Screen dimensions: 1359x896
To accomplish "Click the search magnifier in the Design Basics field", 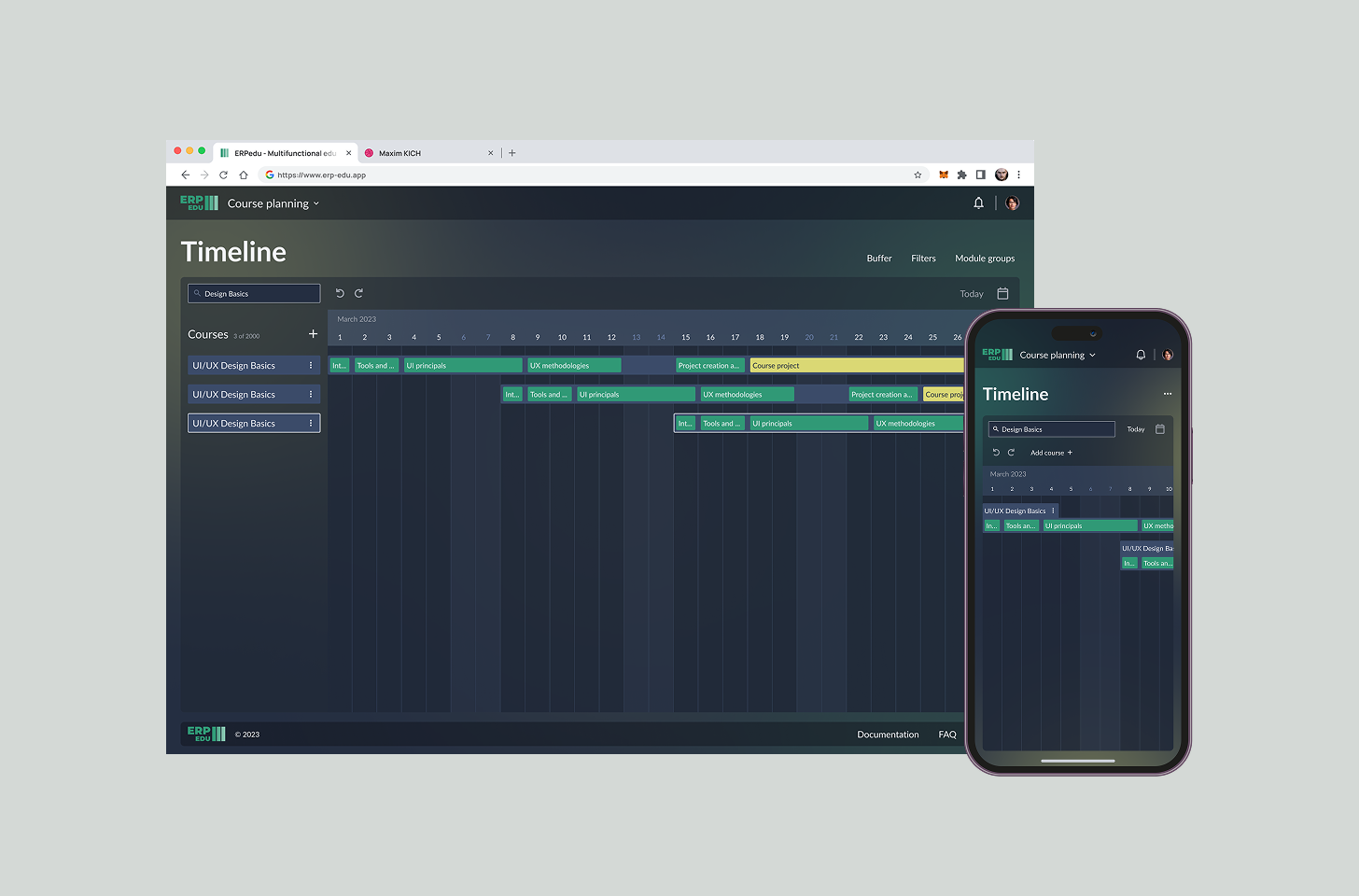I will coord(196,293).
